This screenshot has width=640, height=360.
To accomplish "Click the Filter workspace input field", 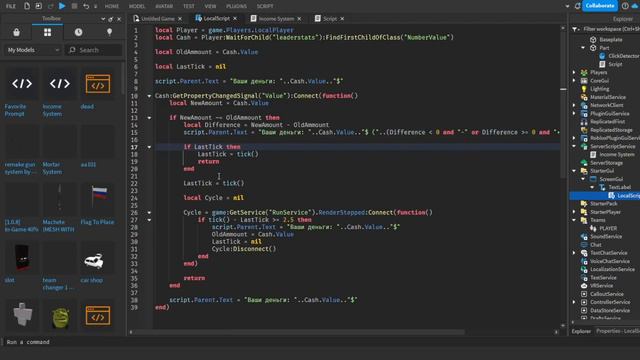I will coord(611,29).
